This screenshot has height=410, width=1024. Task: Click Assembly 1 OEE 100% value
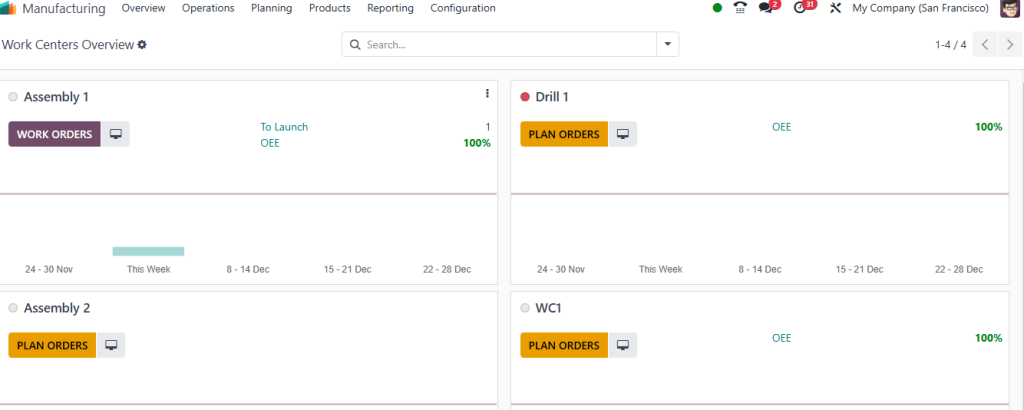click(477, 143)
